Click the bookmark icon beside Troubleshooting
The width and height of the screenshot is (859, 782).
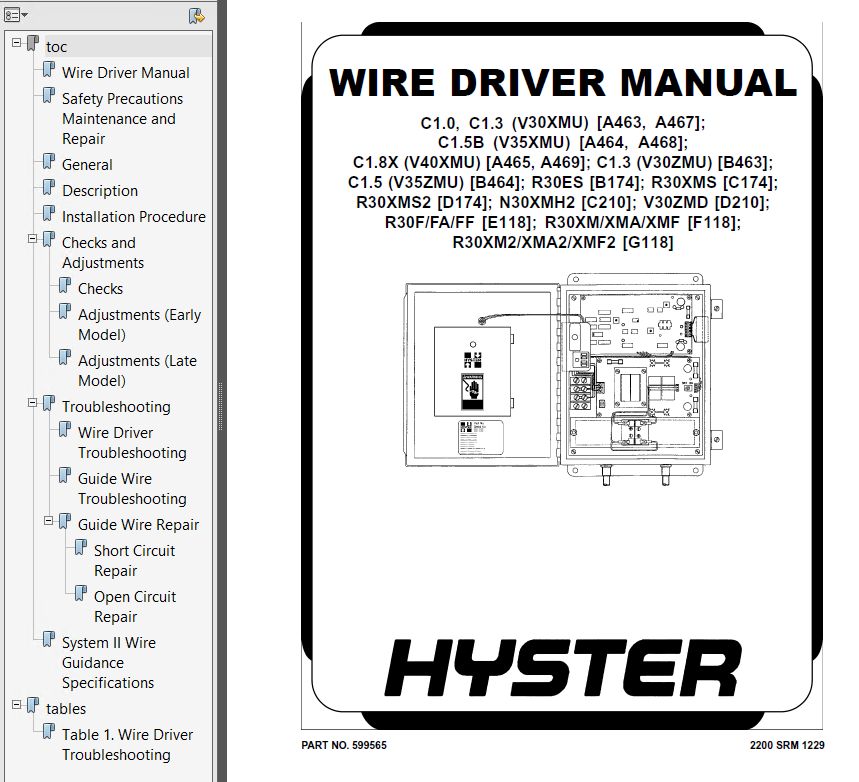pos(49,404)
